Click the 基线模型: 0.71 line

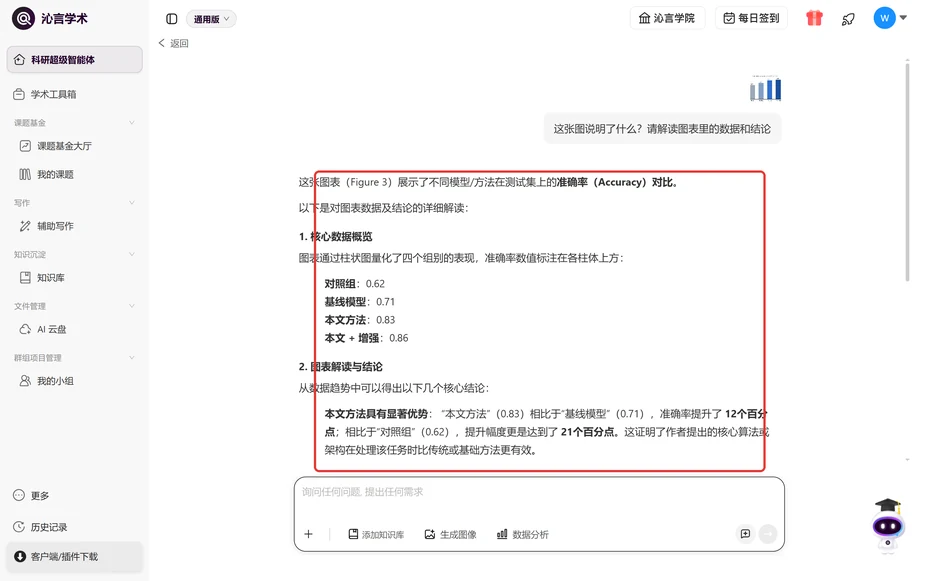[359, 302]
